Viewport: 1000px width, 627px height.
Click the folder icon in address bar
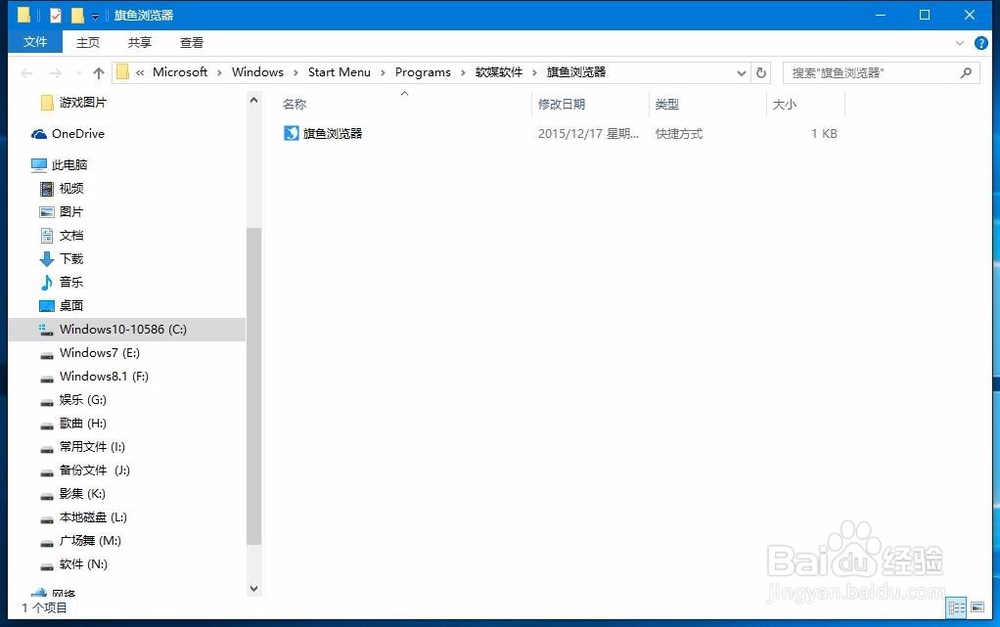[x=122, y=72]
